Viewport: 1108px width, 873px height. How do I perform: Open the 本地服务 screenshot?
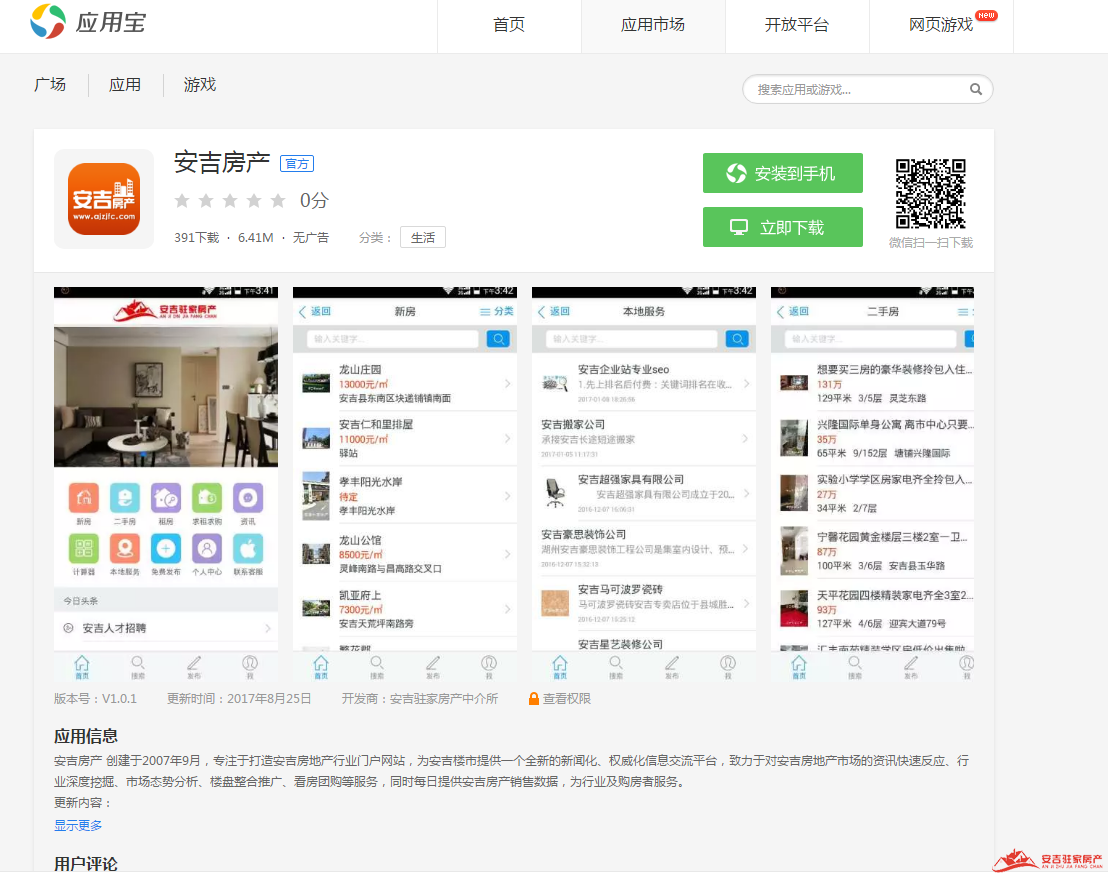pyautogui.click(x=644, y=484)
